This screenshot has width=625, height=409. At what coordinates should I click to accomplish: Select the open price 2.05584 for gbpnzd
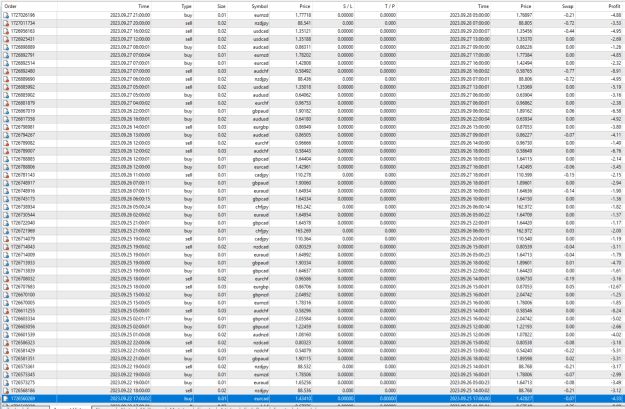[x=303, y=319]
